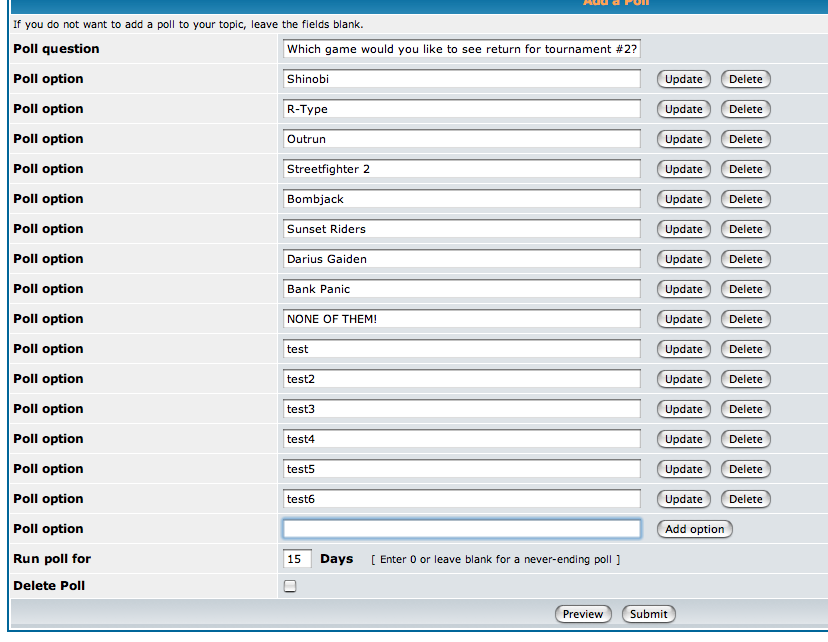Click the Shinobi option text field

pos(462,79)
